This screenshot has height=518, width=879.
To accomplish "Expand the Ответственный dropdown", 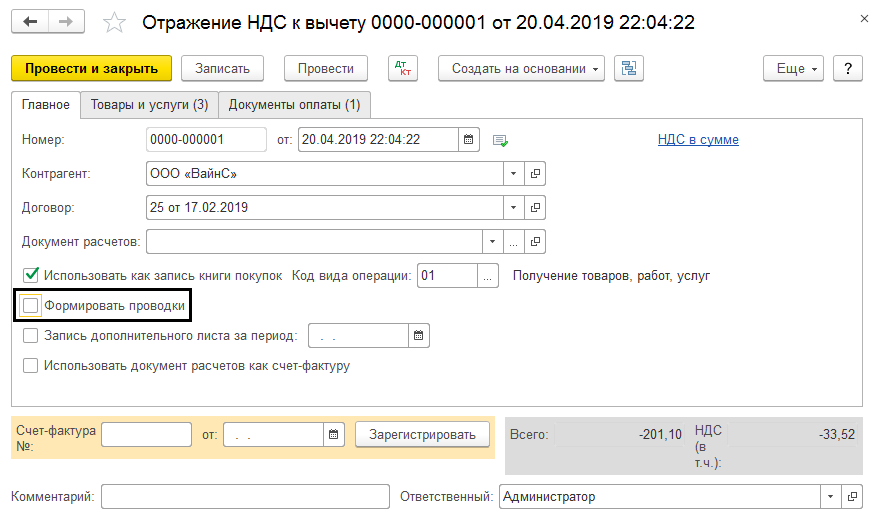I will pyautogui.click(x=831, y=497).
